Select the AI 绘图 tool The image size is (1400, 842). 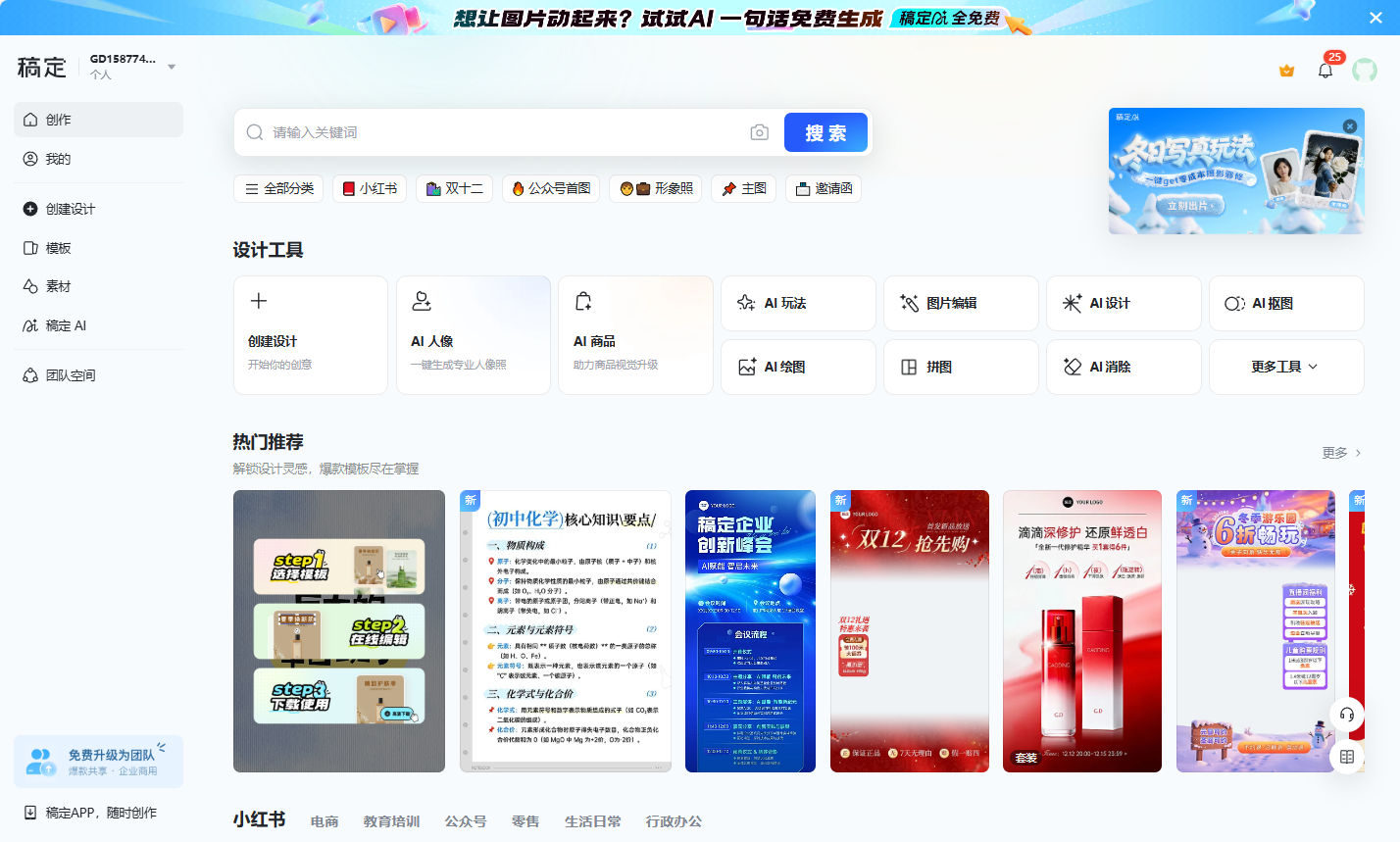coord(798,367)
